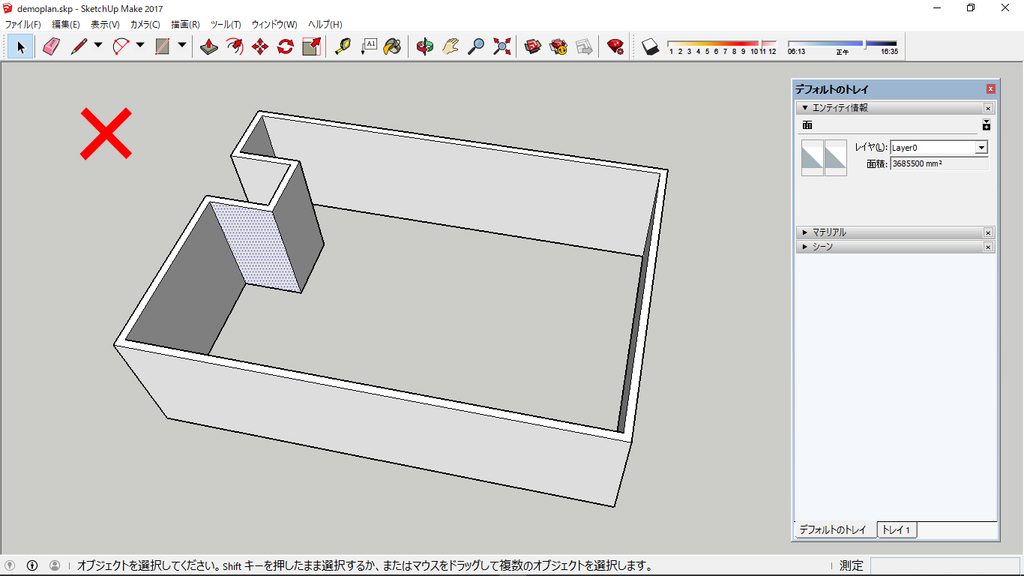Click the back face material swatch
1024x576 pixels.
coord(835,157)
